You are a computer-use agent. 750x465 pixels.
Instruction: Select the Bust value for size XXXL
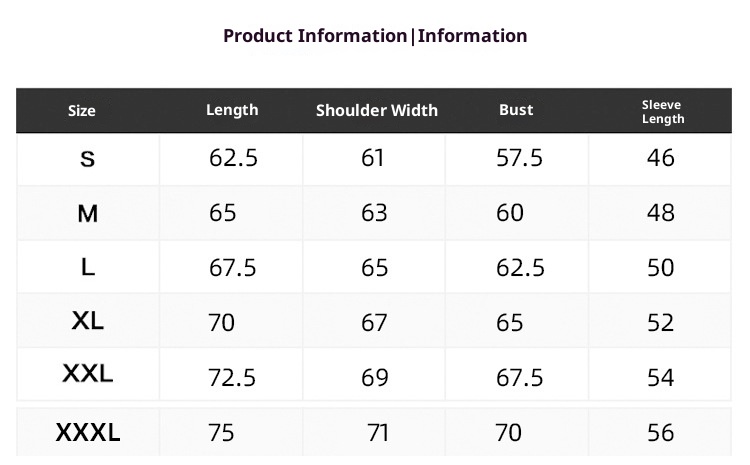tap(509, 433)
